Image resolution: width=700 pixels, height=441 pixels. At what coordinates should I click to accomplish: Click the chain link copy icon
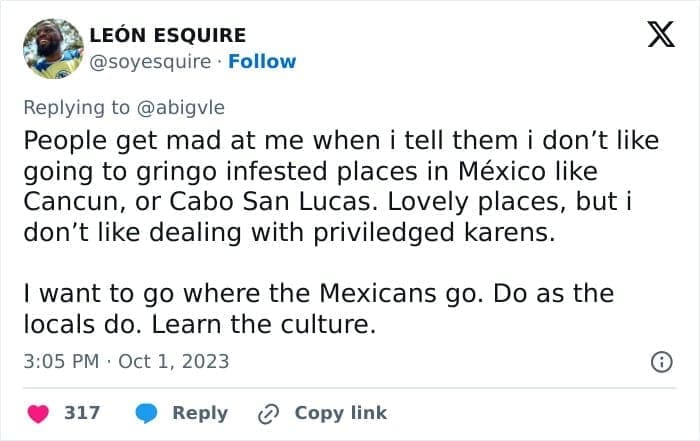pyautogui.click(x=268, y=412)
